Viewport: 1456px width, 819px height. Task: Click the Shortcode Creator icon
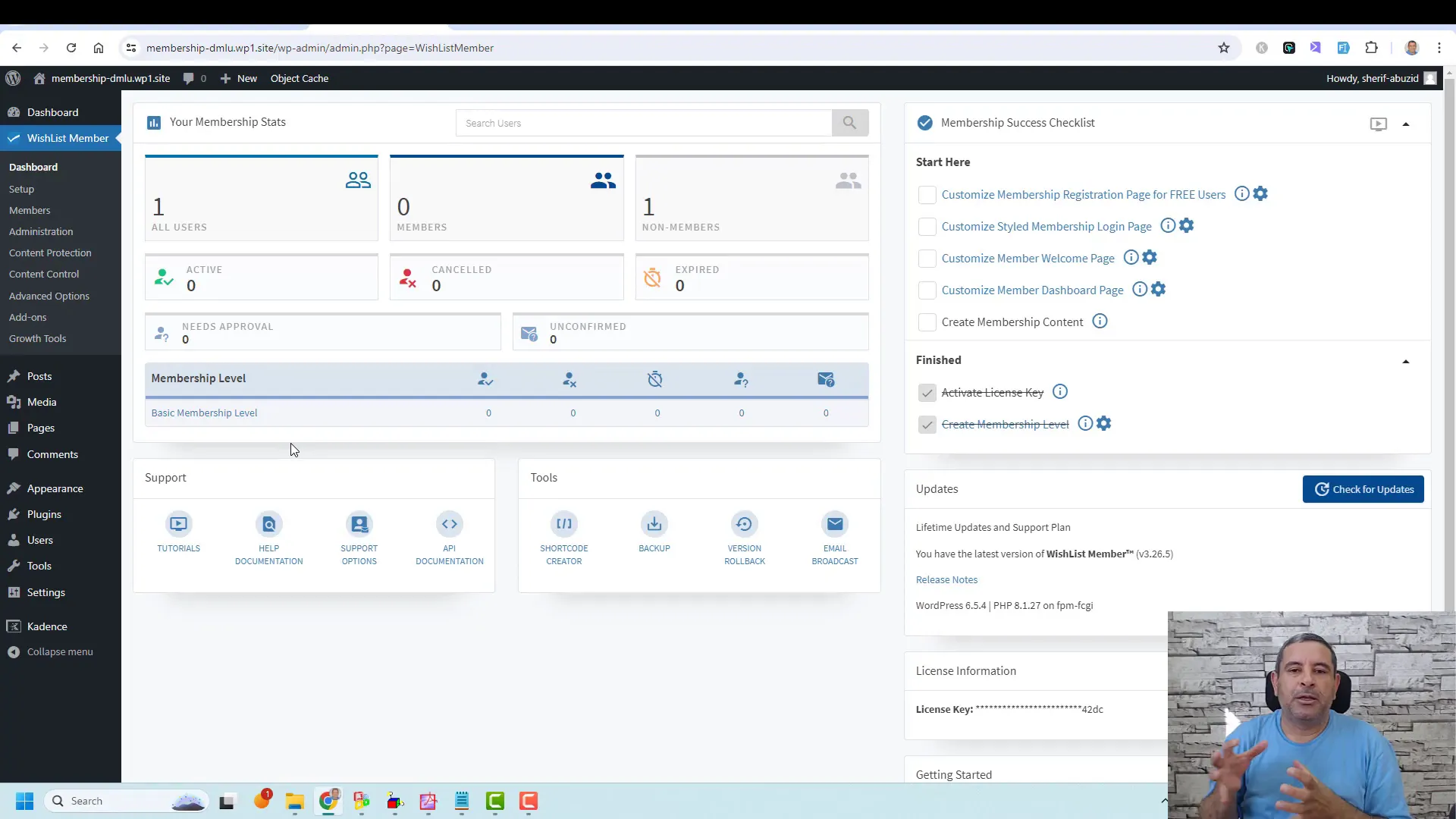point(565,524)
